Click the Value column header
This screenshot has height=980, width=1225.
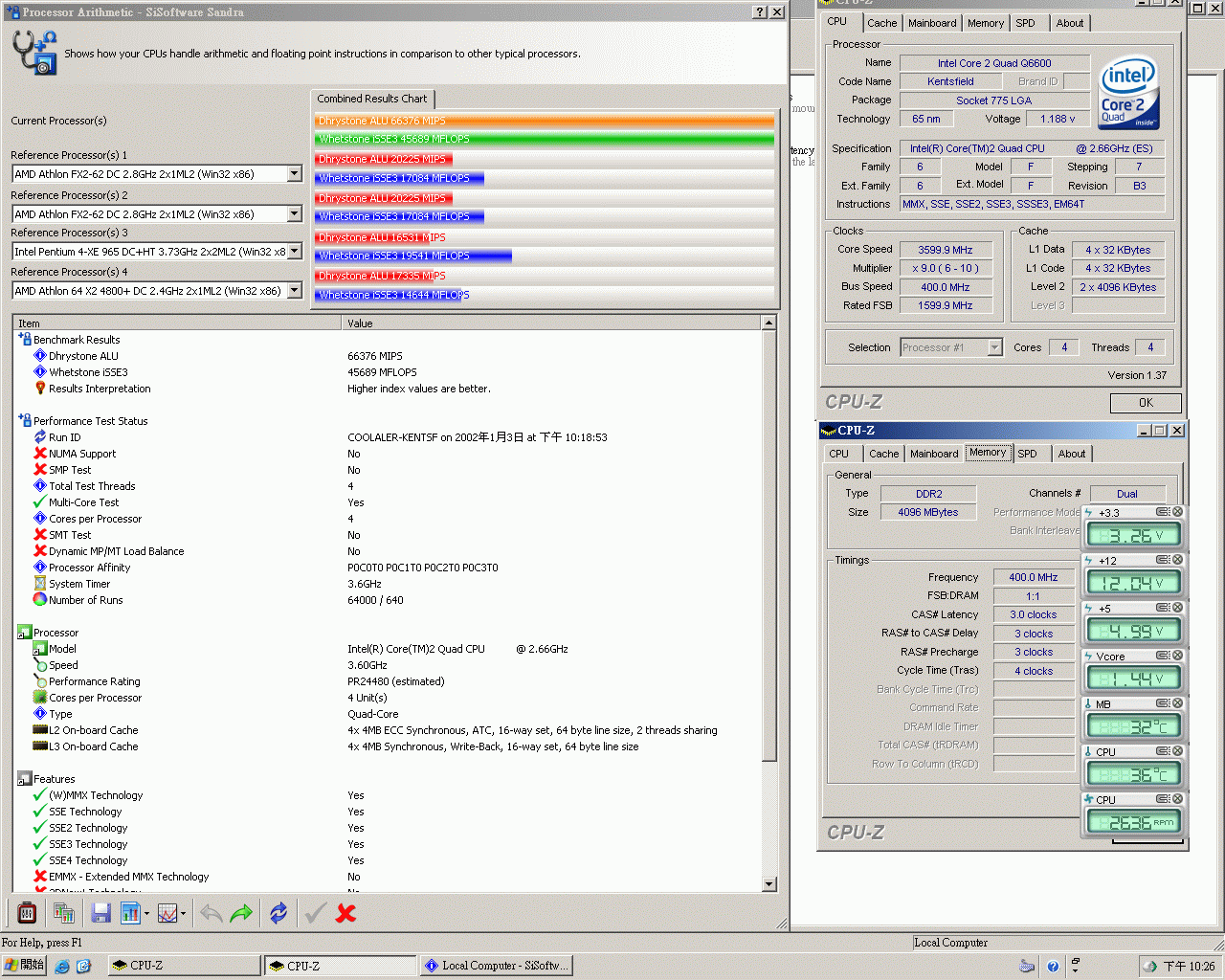coord(551,323)
